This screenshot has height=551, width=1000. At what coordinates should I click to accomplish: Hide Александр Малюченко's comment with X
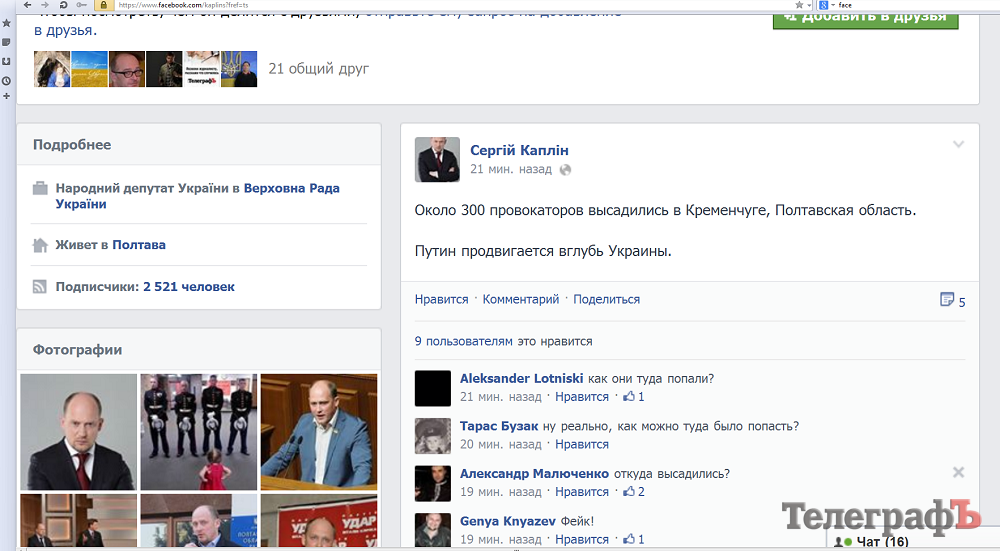point(958,472)
